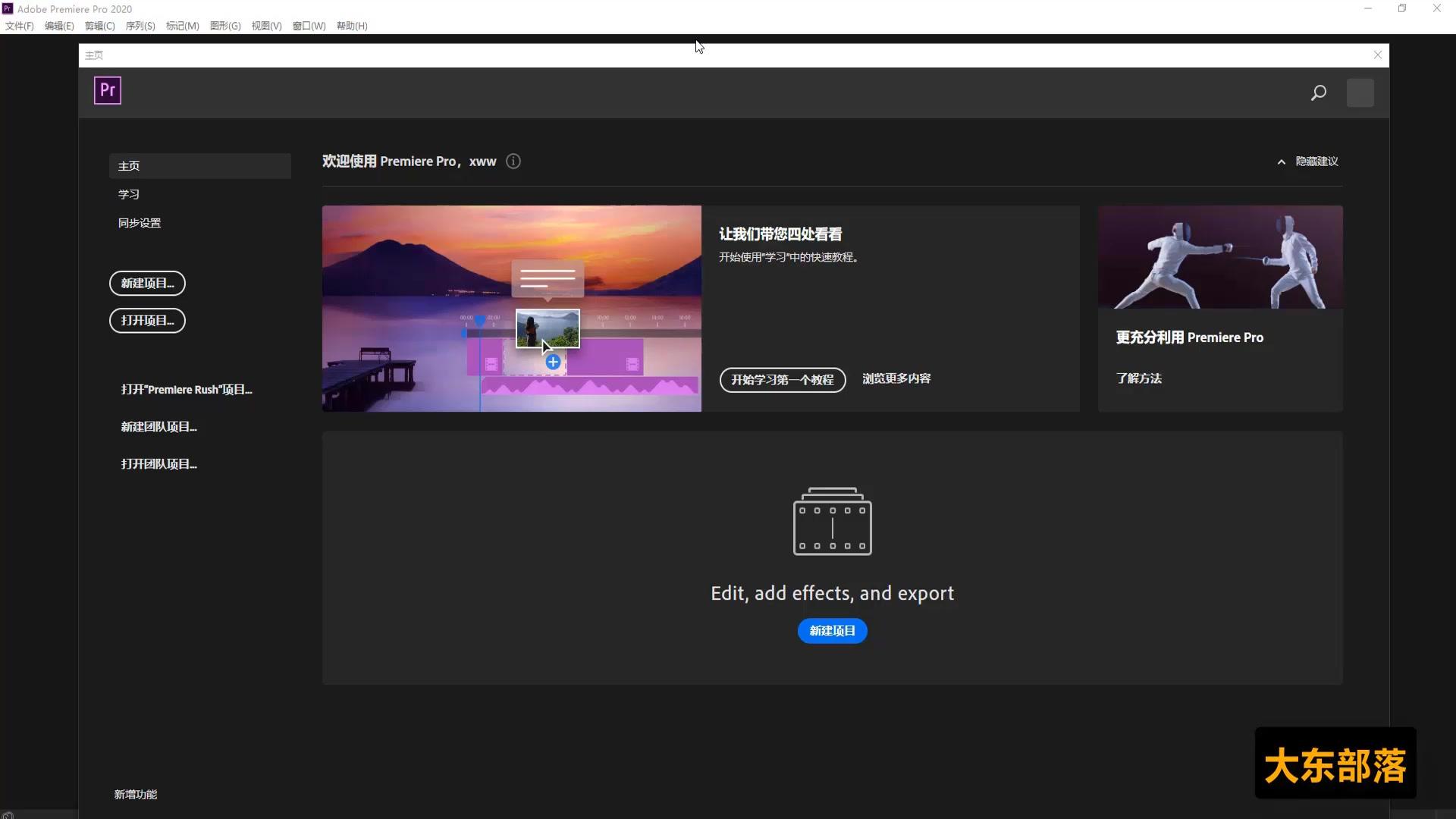
Task: Click the info icon beside the welcome message
Action: tap(513, 161)
